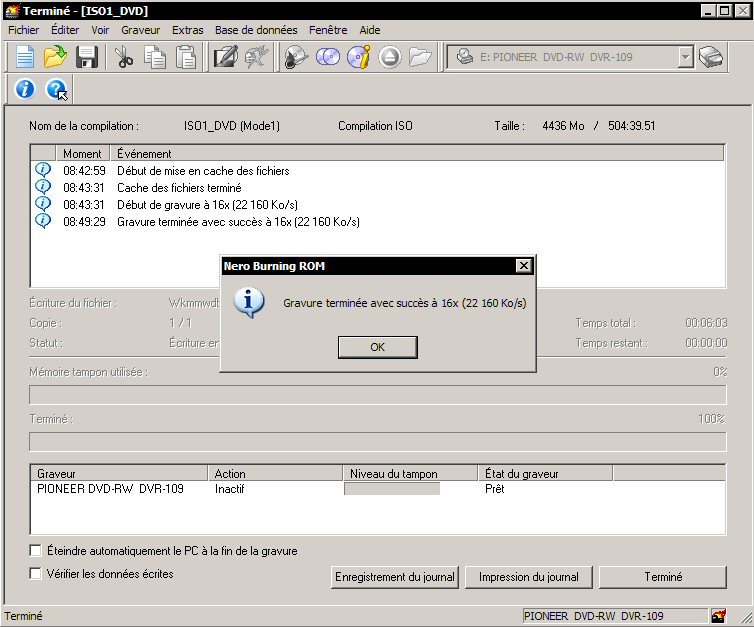This screenshot has height=627, width=754.
Task: Click the Nero icon in status bar
Action: click(x=718, y=615)
